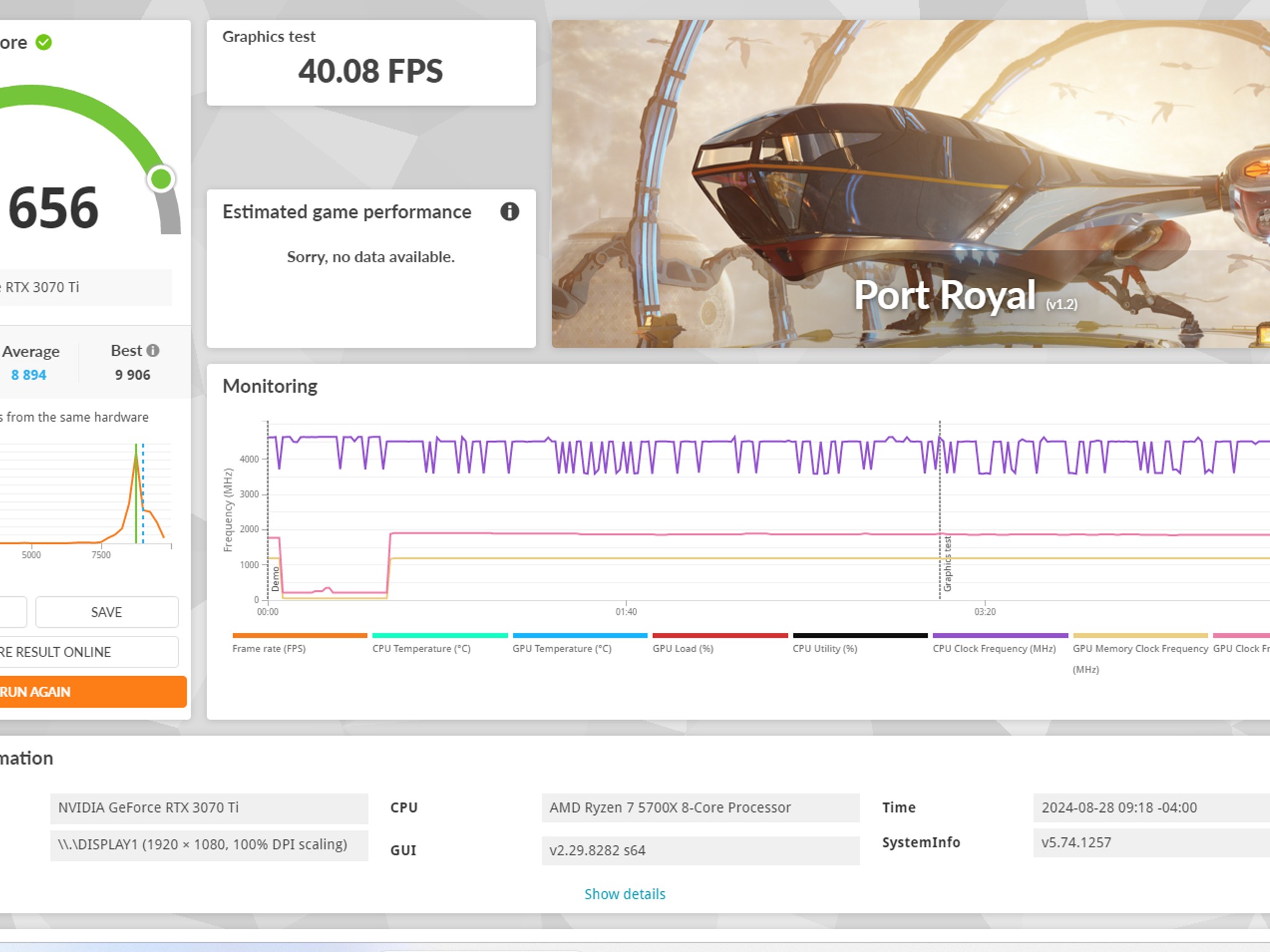The height and width of the screenshot is (952, 1270).
Task: Click the 01:40 time label on chart axis
Action: (626, 612)
